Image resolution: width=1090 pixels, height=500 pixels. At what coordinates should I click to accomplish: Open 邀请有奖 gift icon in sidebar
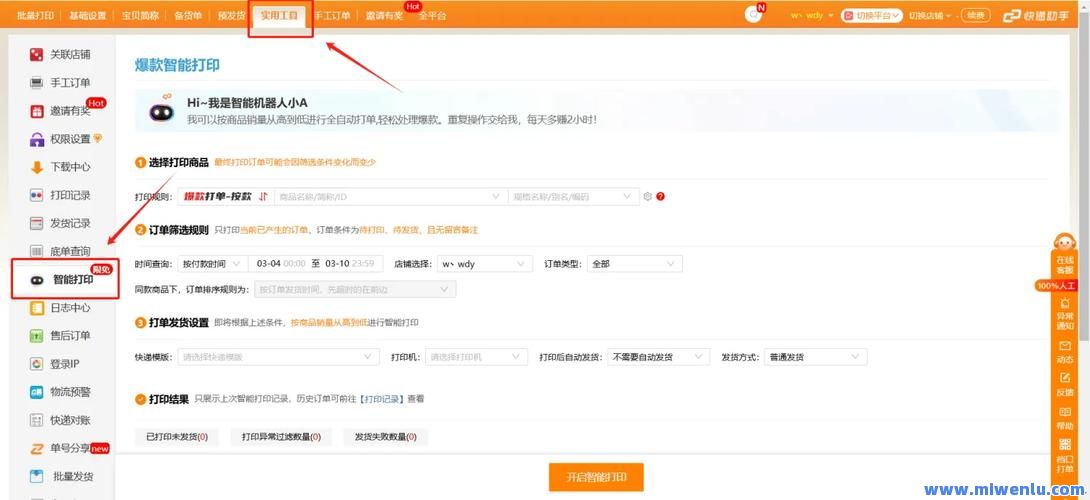[37, 111]
